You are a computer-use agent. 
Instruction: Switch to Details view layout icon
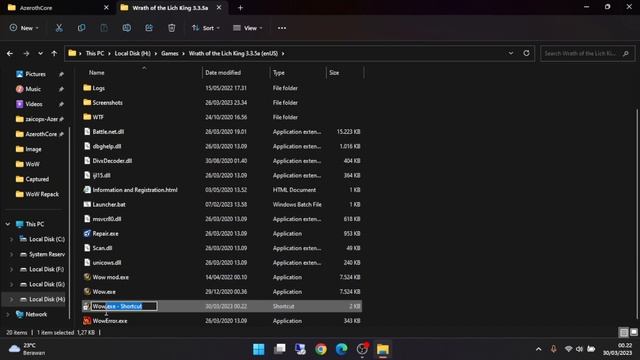click(624, 332)
